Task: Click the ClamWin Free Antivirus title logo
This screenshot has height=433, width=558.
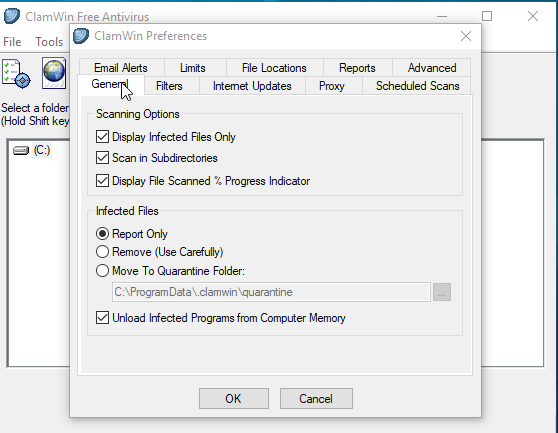Action: tap(12, 16)
